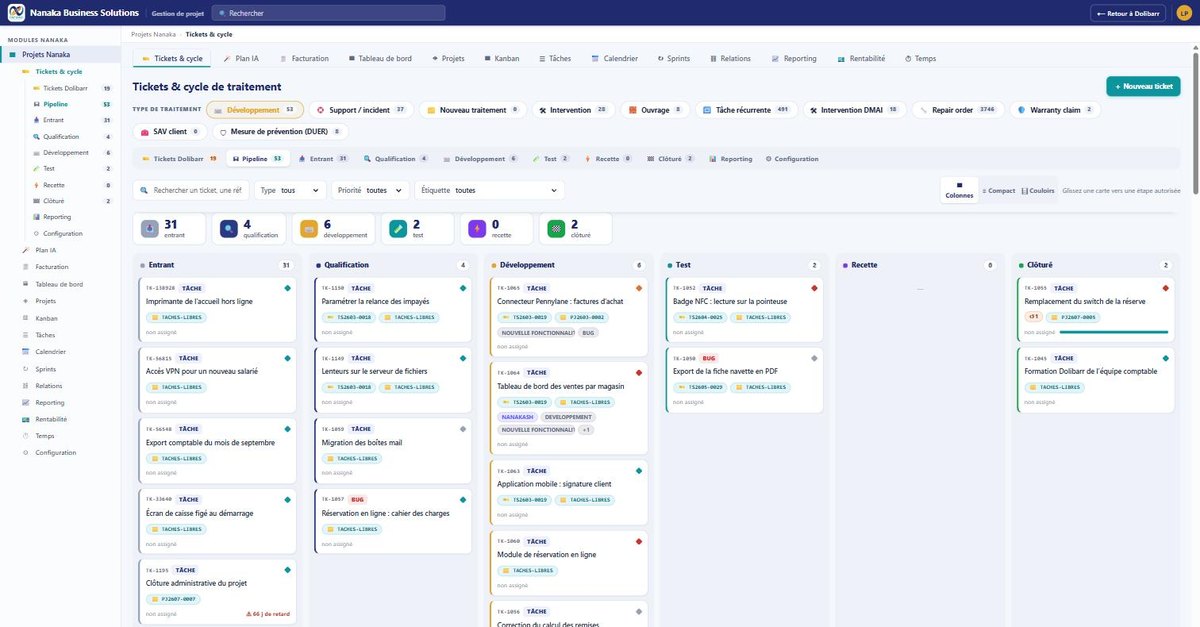Viewport: 1200px width, 627px height.
Task: Click progress bar on Remplacement du switch card
Action: (1113, 332)
